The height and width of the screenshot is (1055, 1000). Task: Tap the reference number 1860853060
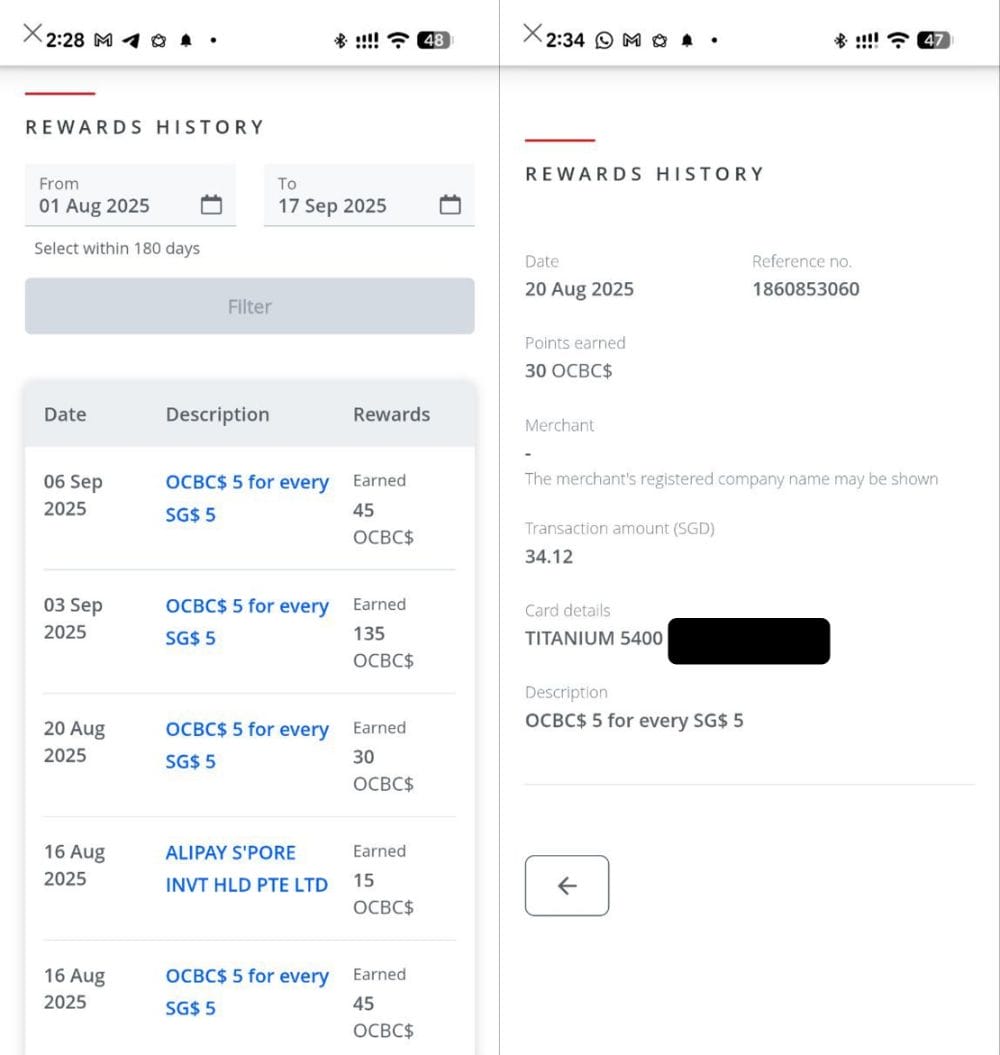(x=805, y=289)
